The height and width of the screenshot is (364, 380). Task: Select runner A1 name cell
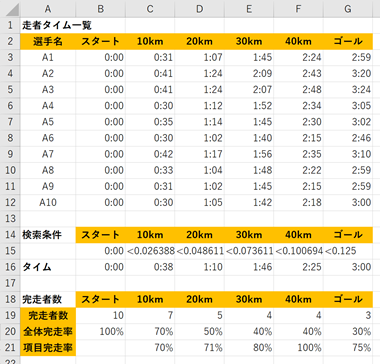click(48, 57)
